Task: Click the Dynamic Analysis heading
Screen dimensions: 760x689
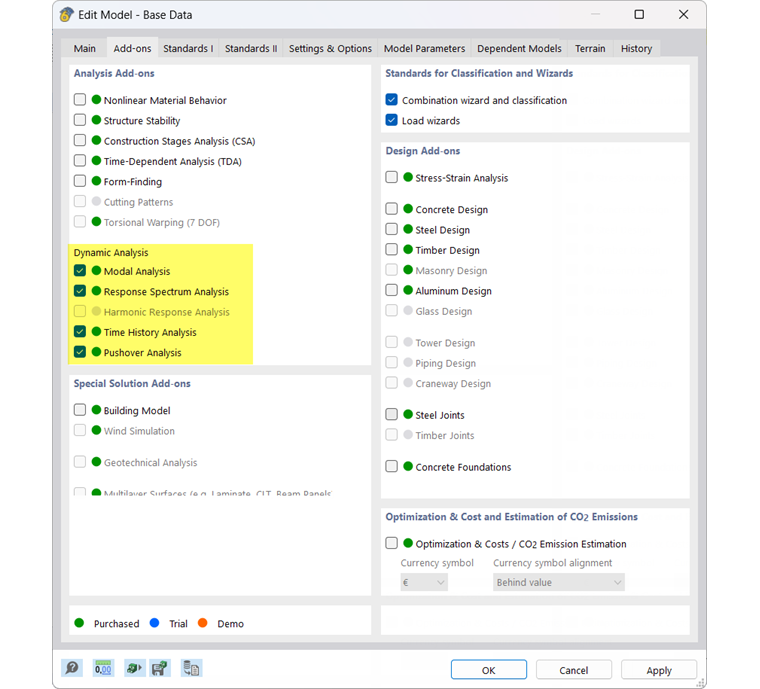Action: click(111, 252)
